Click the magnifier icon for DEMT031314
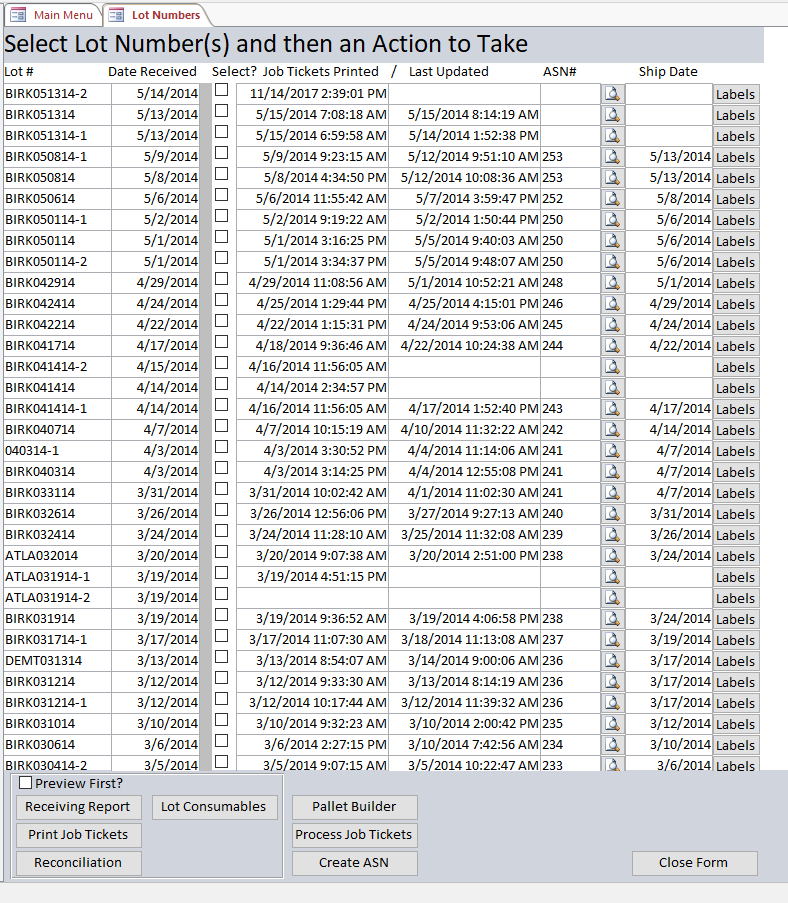The width and height of the screenshot is (788, 903). 613,661
